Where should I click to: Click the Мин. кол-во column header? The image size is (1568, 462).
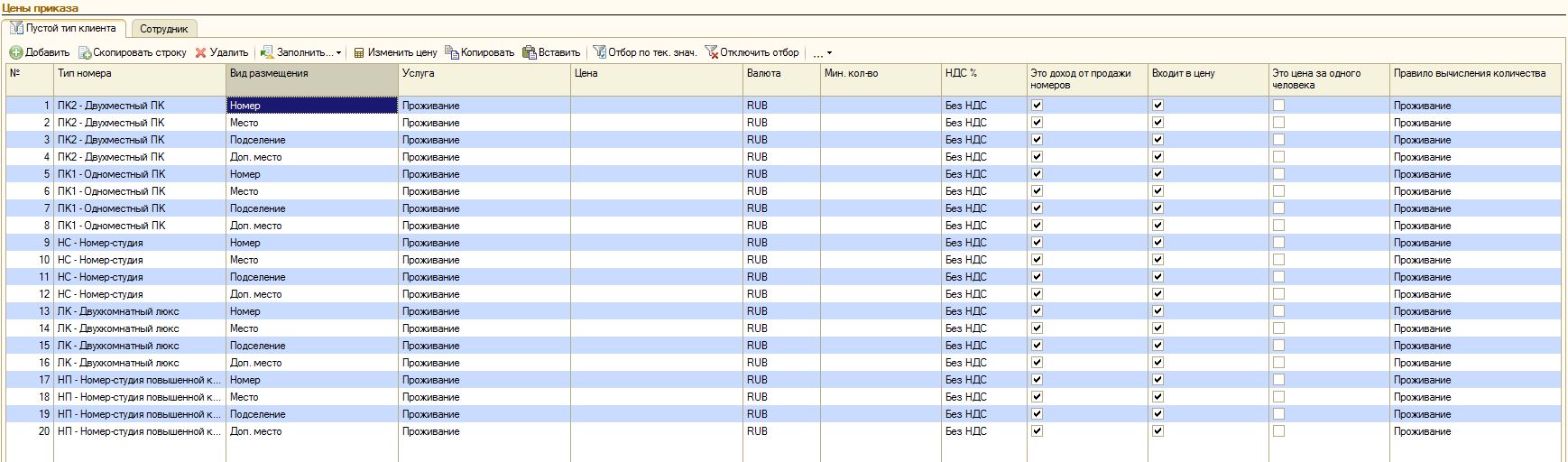881,79
